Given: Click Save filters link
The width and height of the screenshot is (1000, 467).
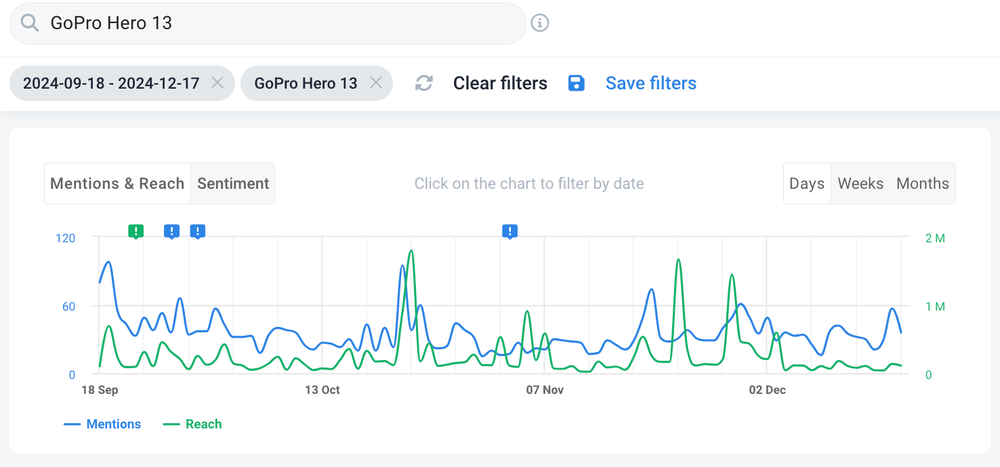Looking at the screenshot, I should [651, 84].
